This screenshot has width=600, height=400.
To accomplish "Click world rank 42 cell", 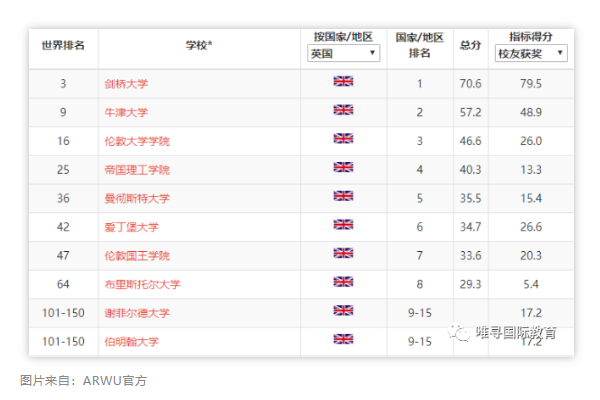I will pos(63,227).
